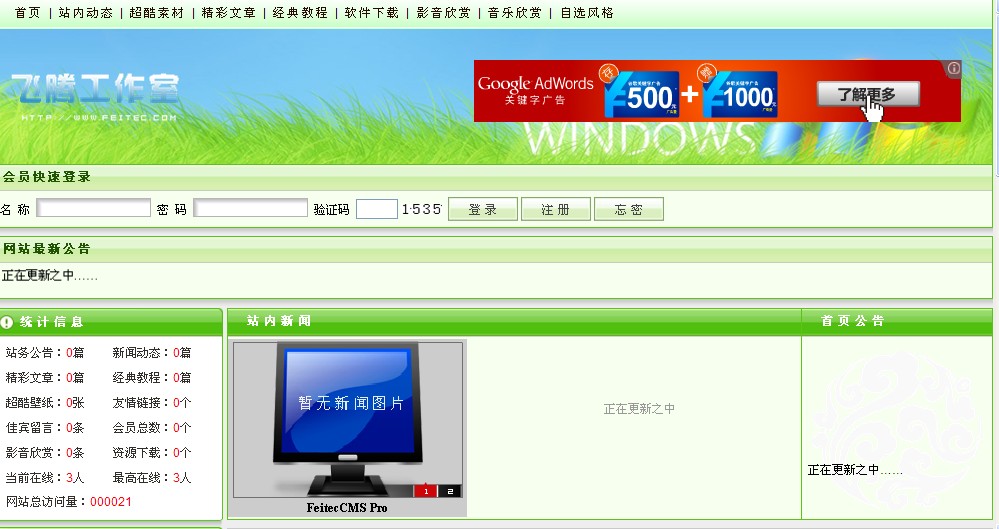Click the 统计信息 panel title
This screenshot has height=529, width=999.
point(52,322)
